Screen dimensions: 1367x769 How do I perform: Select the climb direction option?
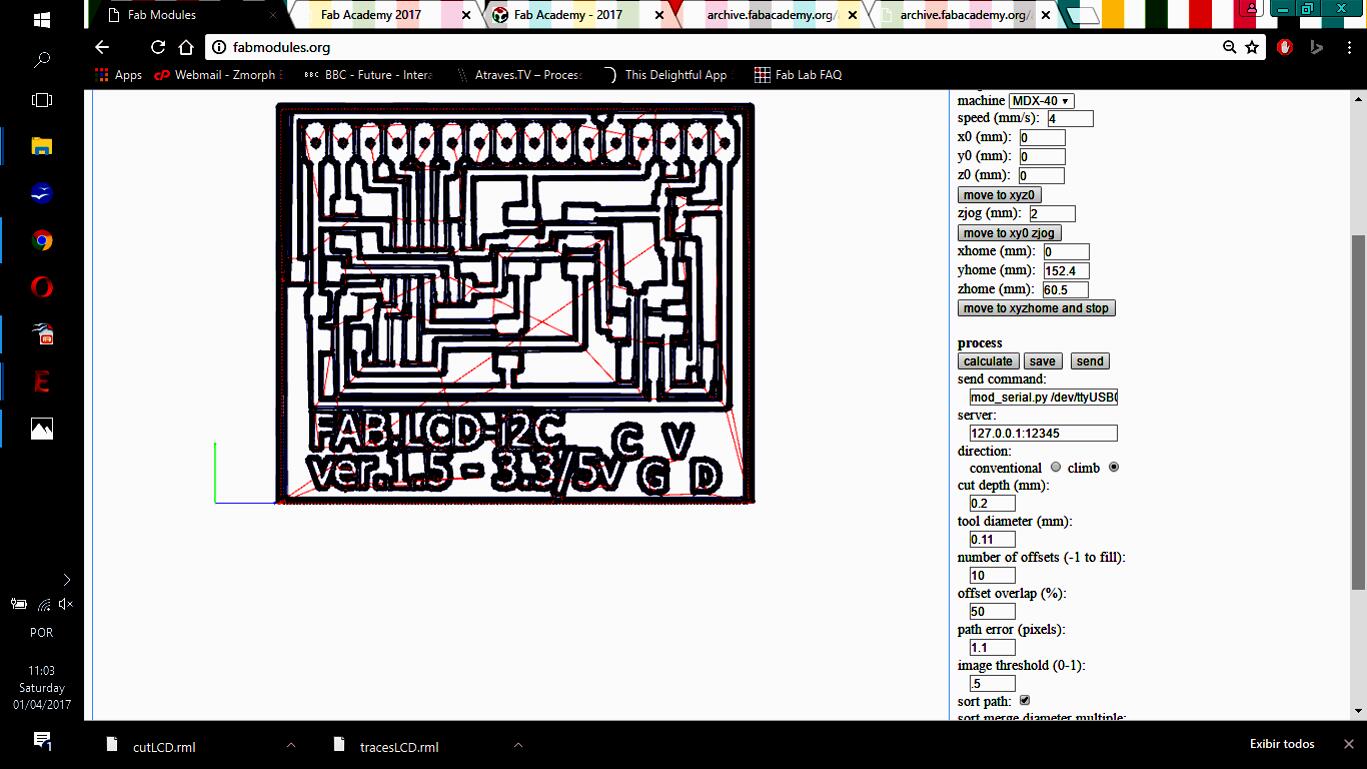pos(1113,467)
